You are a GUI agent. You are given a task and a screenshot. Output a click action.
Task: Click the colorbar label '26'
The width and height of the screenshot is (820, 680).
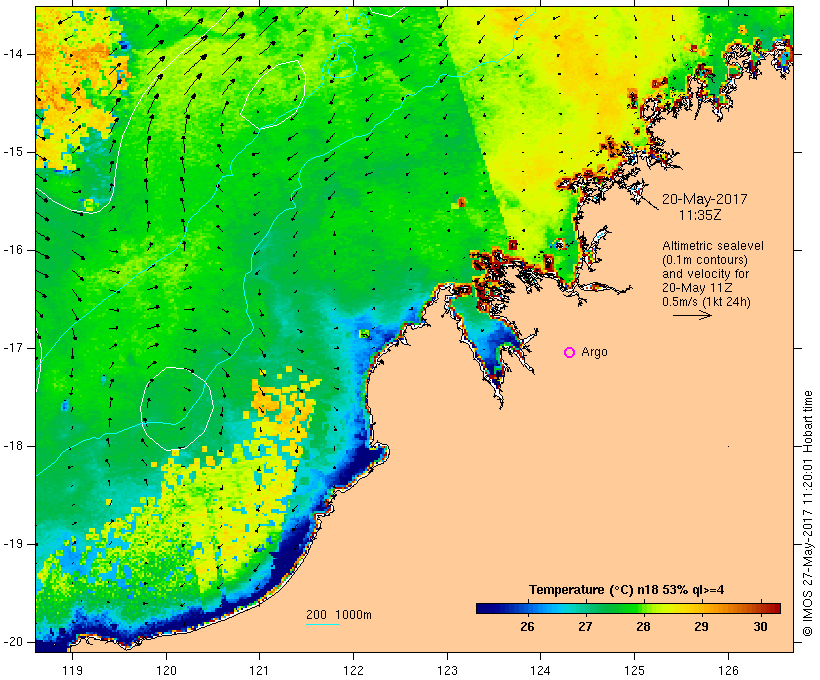pos(527,627)
